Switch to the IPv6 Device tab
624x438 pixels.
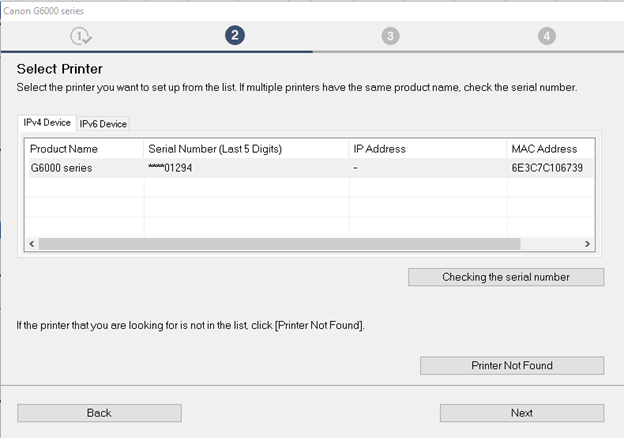tap(103, 124)
